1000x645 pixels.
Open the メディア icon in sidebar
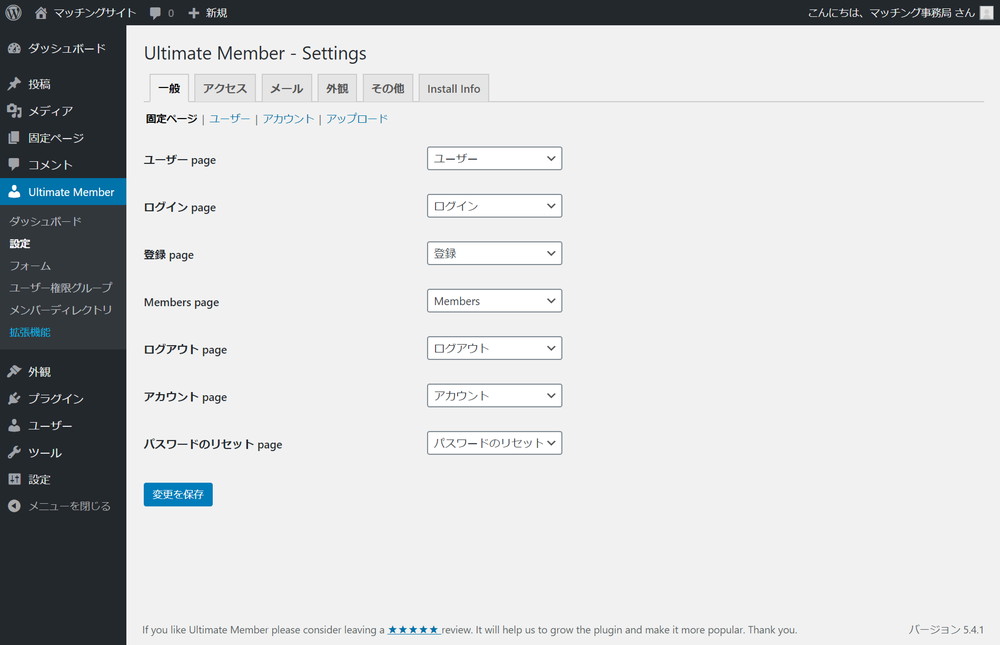[14, 111]
